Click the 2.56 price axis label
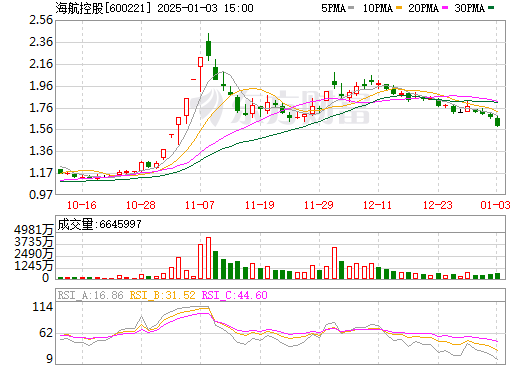This screenshot has width=520, height=365. tap(41, 20)
